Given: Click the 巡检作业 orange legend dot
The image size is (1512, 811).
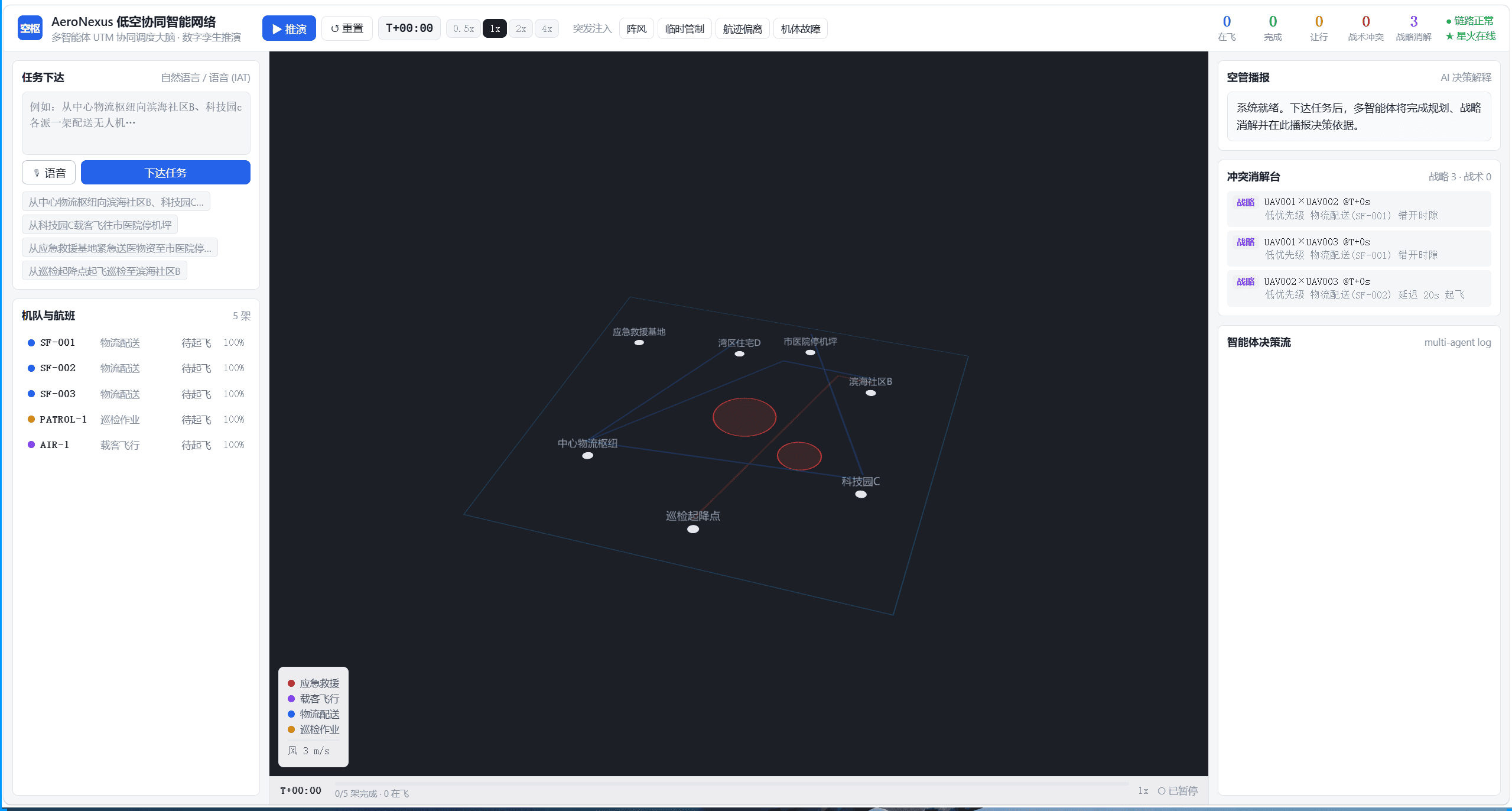Looking at the screenshot, I should (291, 729).
